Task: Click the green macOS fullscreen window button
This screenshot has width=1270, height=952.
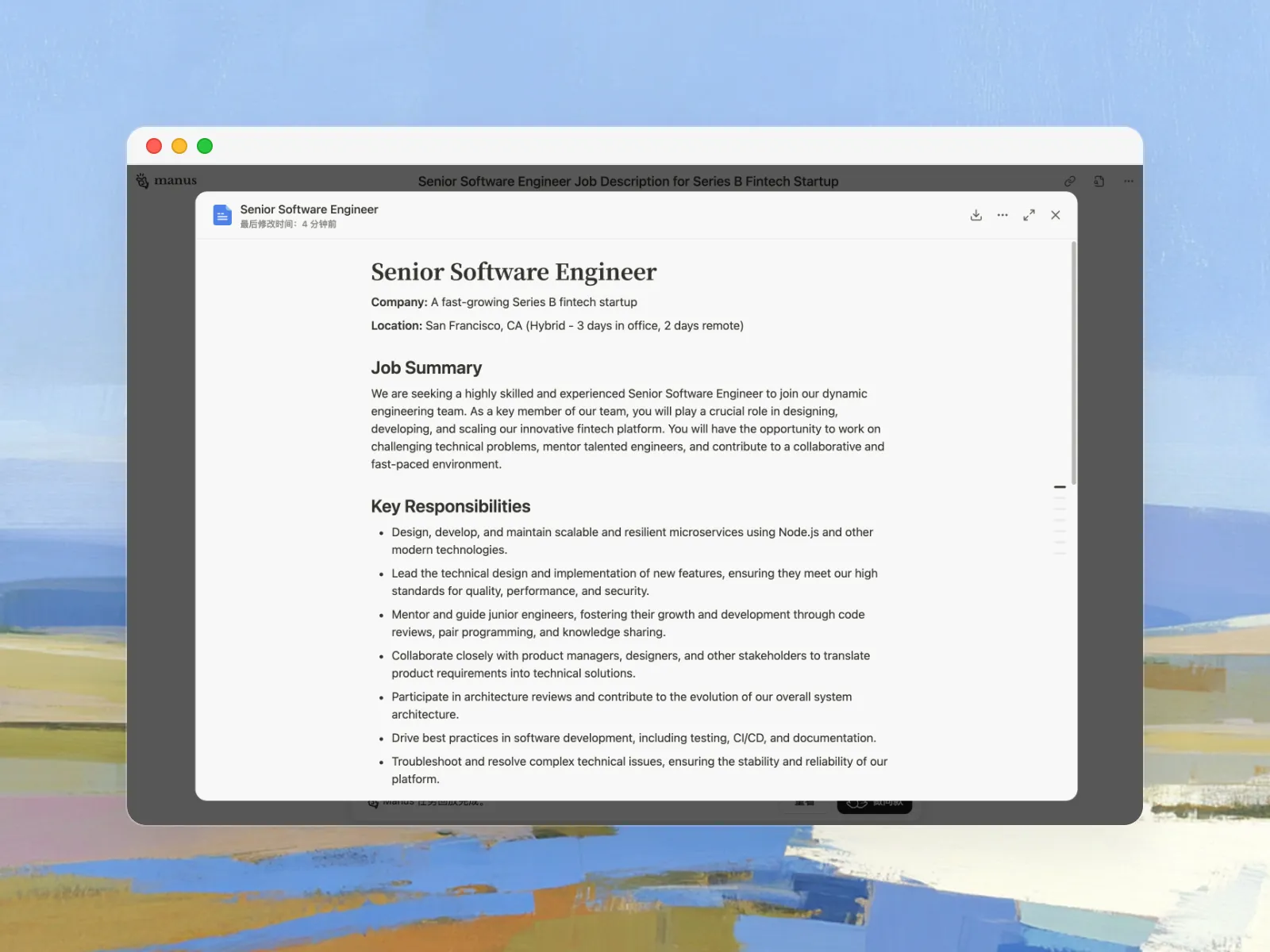Action: (205, 146)
